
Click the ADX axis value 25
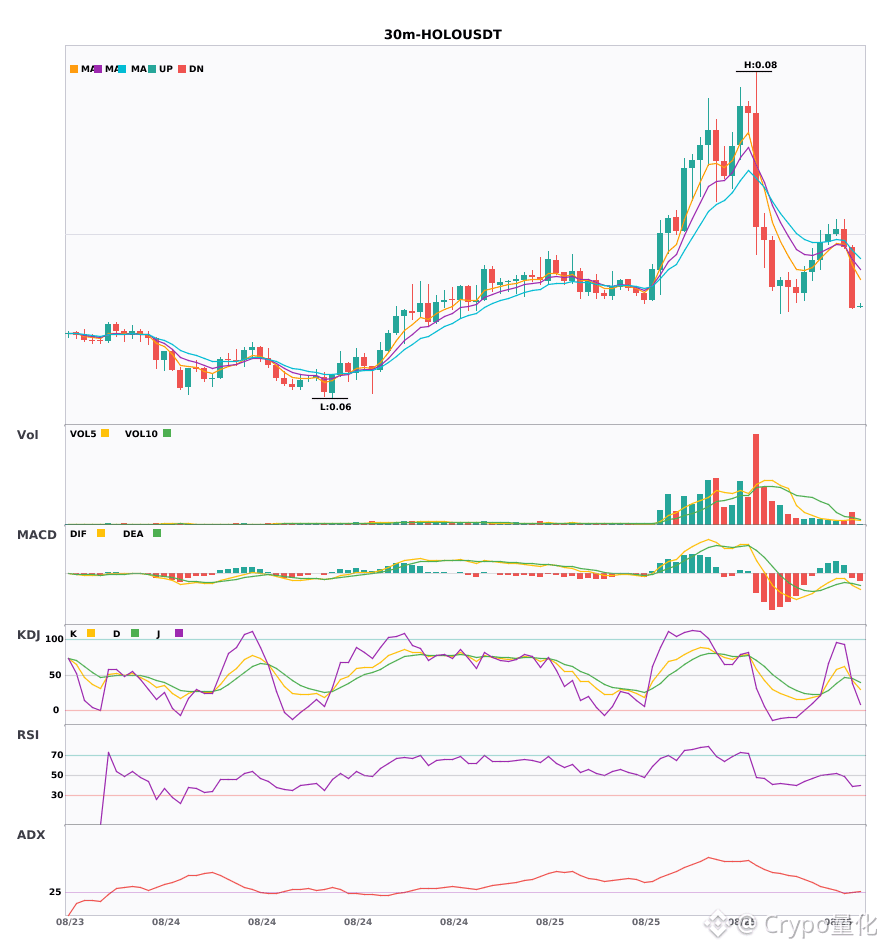click(x=55, y=892)
